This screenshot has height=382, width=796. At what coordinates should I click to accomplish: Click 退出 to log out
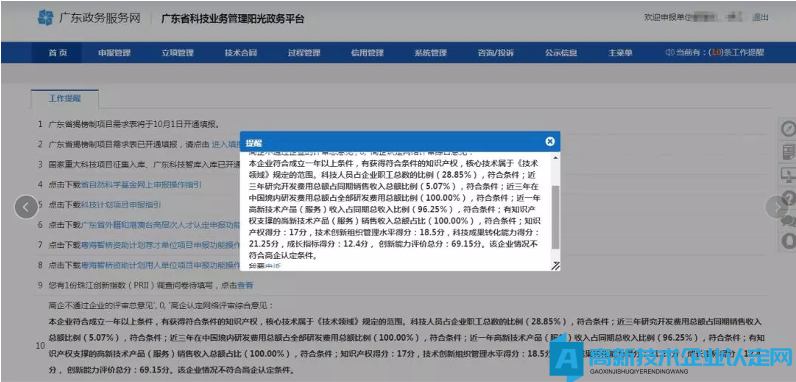click(760, 18)
